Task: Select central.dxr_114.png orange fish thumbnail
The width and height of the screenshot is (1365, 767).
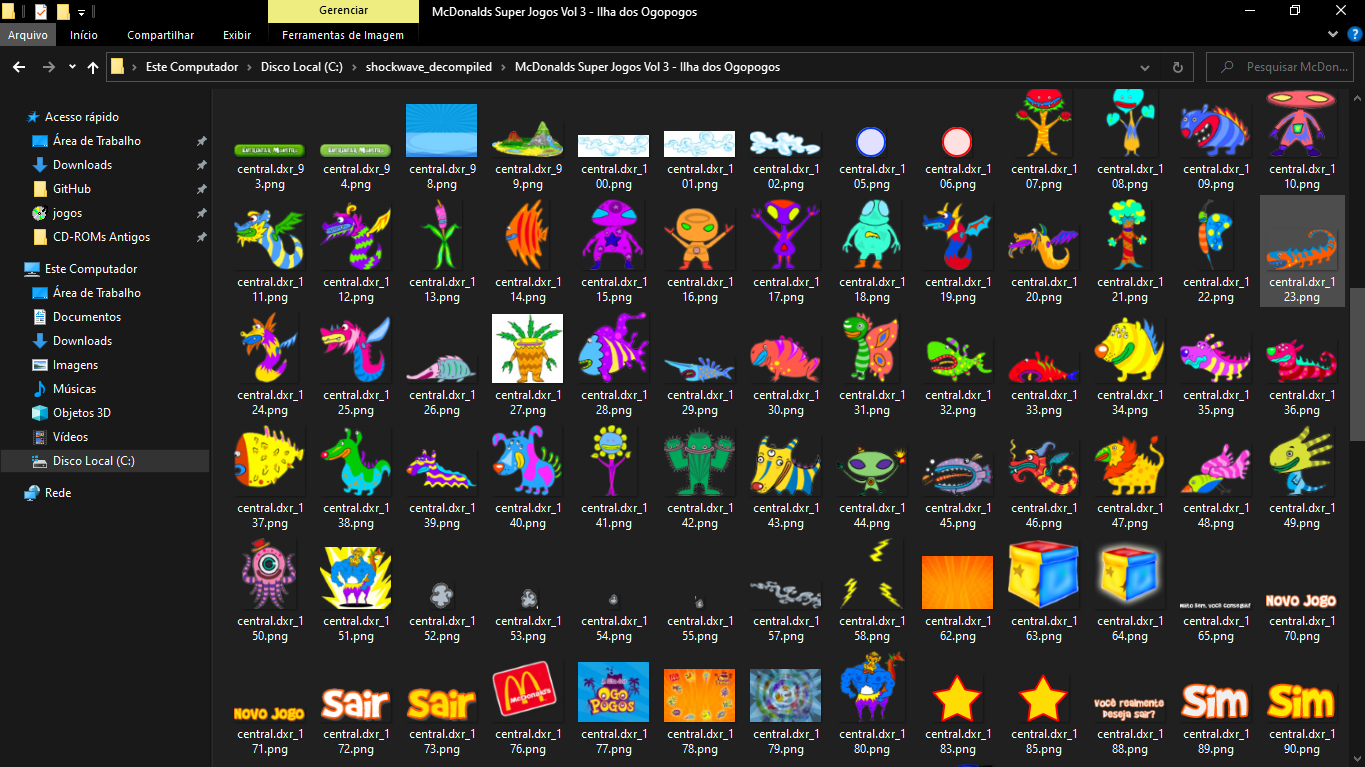Action: tap(528, 236)
